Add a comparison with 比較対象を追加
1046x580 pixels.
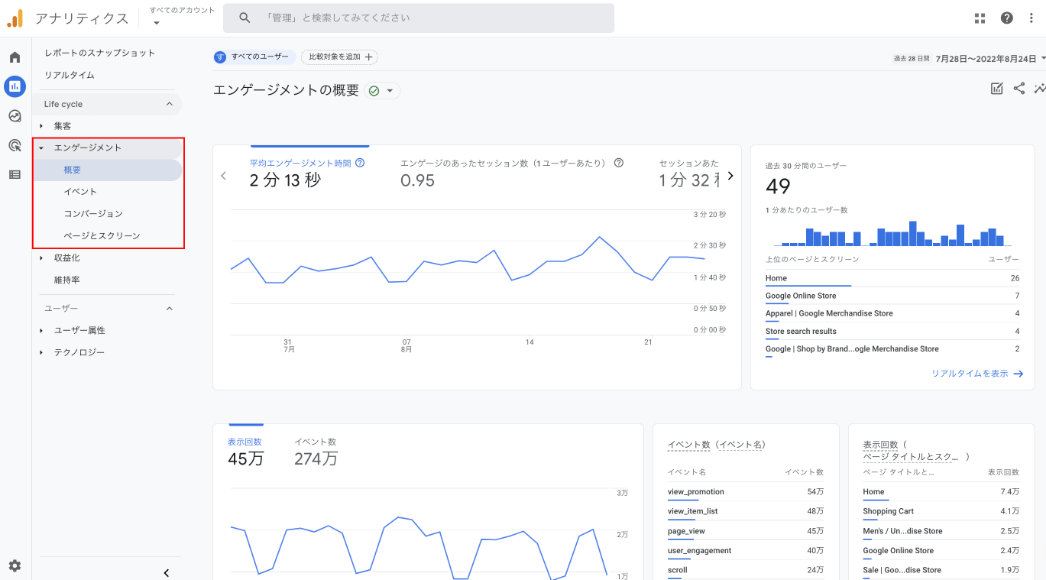(340, 57)
